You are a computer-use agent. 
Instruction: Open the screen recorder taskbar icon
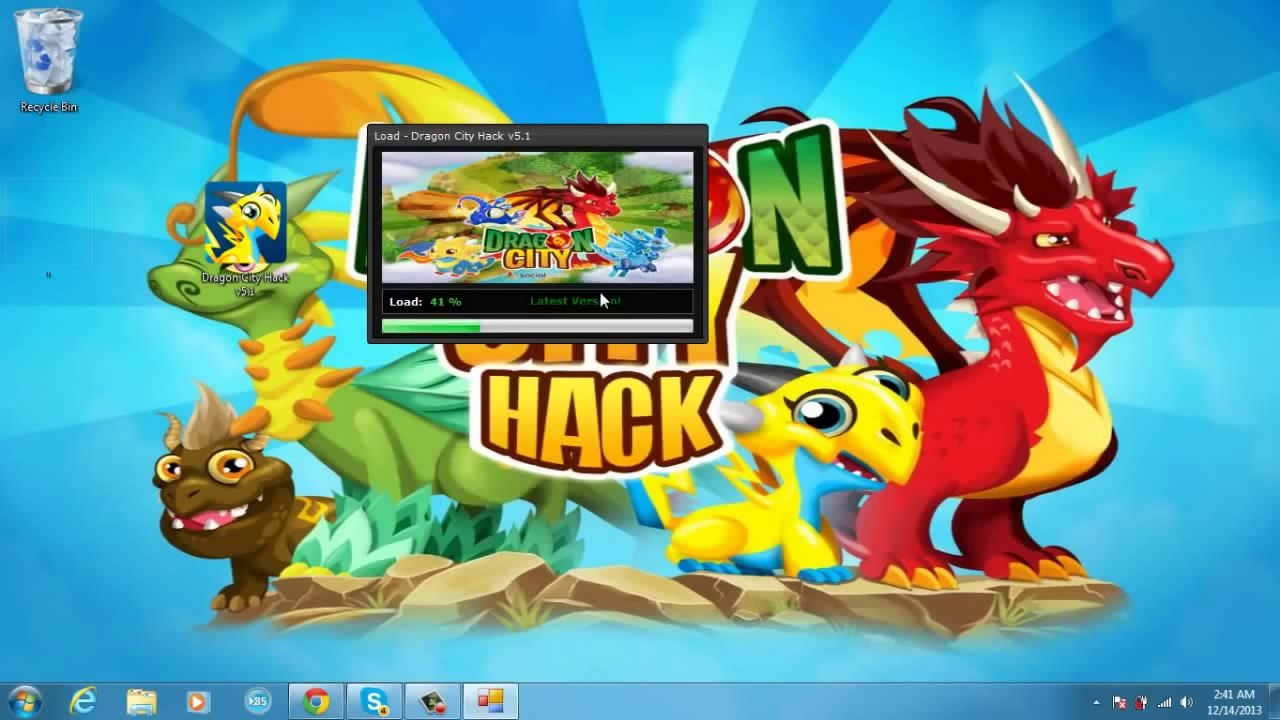click(433, 701)
